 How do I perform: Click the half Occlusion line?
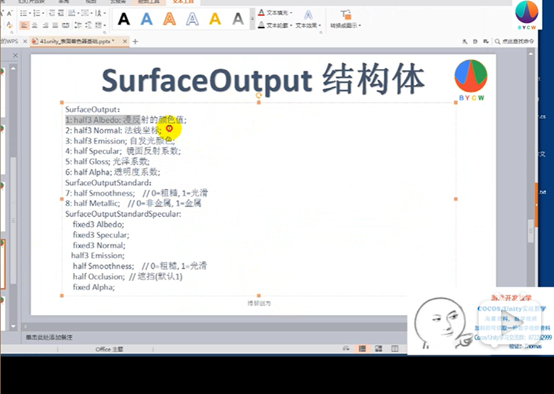(128, 277)
